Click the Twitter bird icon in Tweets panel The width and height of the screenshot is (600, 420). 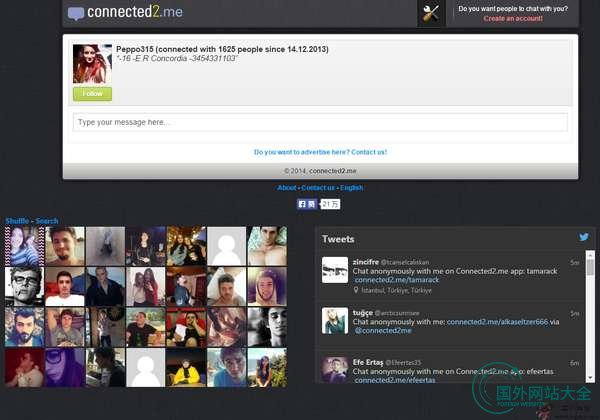584,238
